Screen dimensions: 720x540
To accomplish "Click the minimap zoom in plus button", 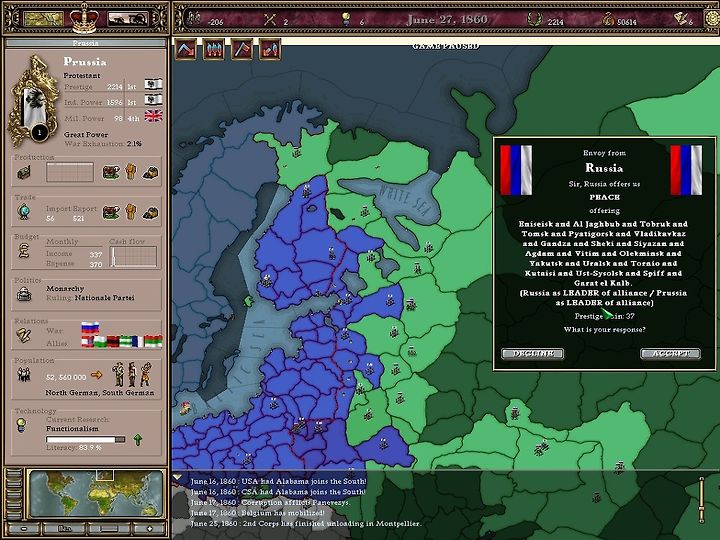I will [148, 529].
